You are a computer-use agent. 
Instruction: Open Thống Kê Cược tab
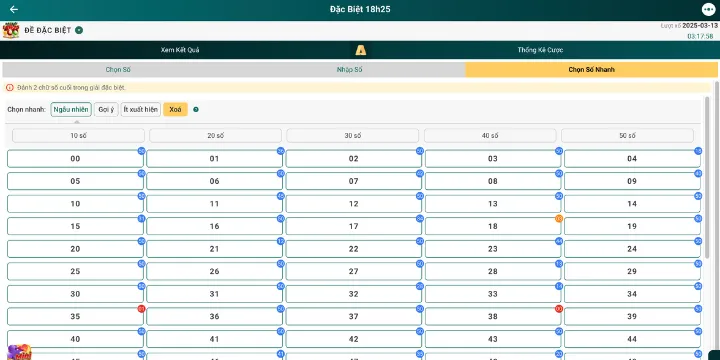click(540, 50)
